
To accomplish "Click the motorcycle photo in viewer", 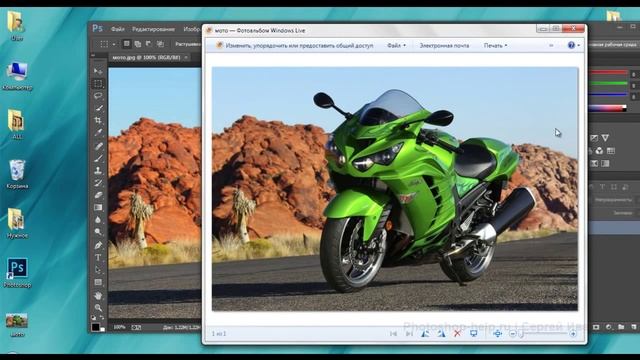I will (395, 189).
